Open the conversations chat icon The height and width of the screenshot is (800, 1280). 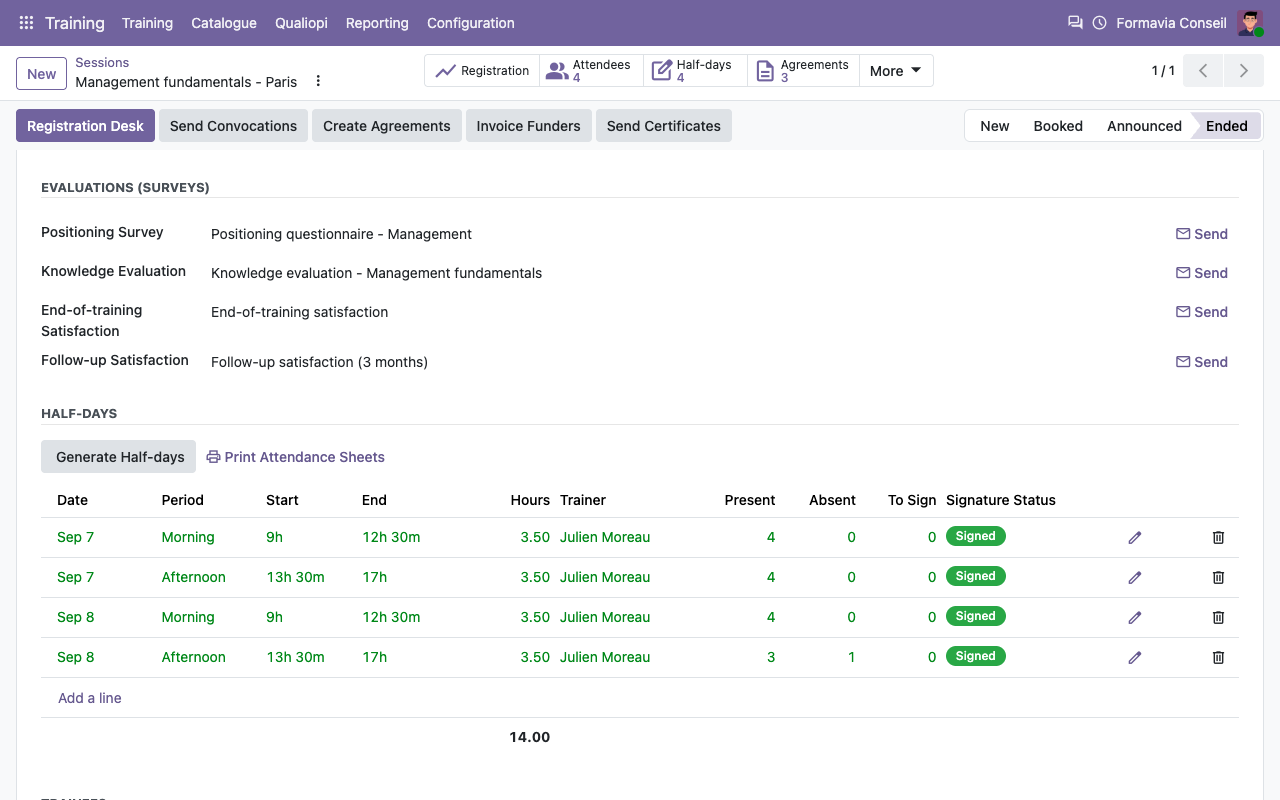1075,23
